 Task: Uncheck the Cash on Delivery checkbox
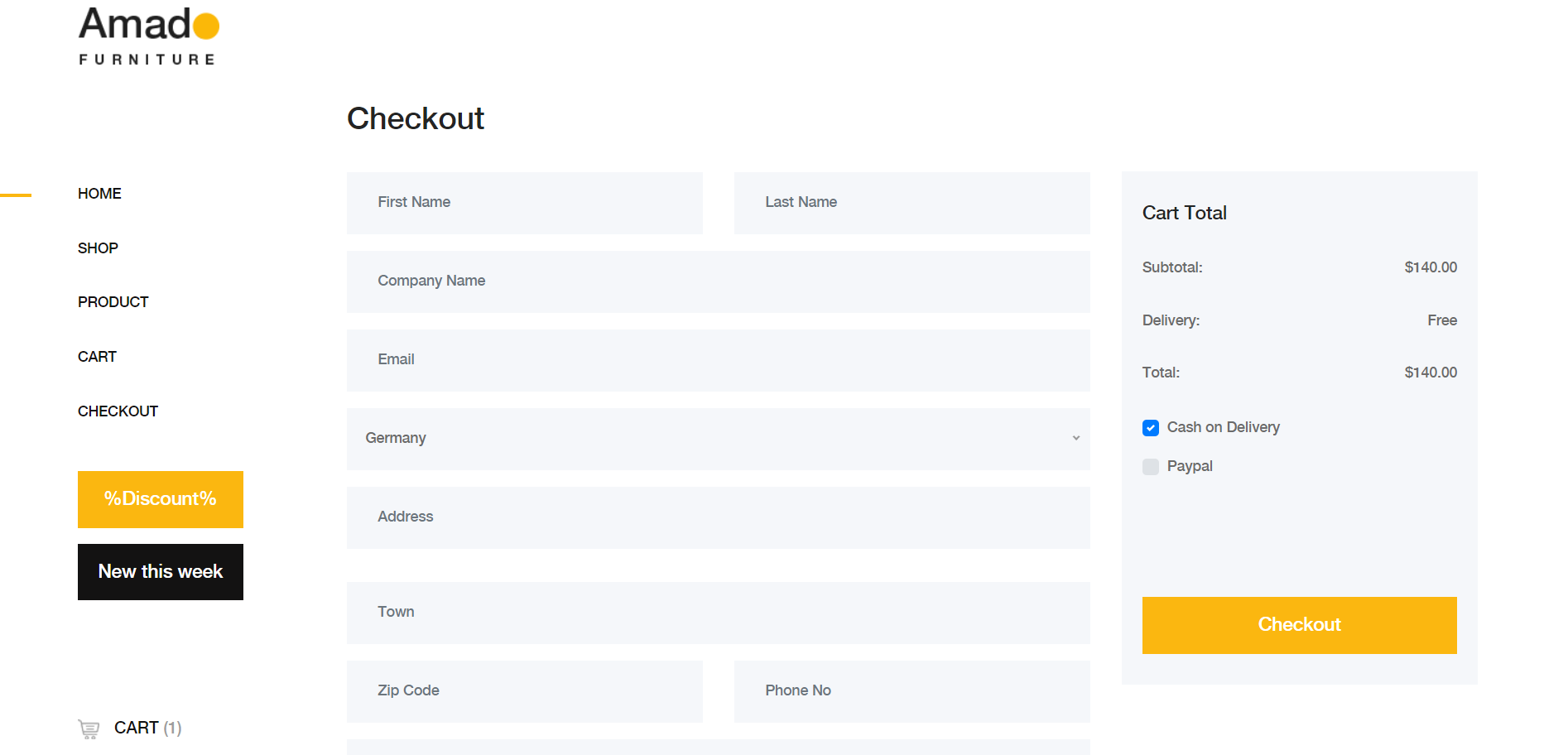pos(1151,428)
